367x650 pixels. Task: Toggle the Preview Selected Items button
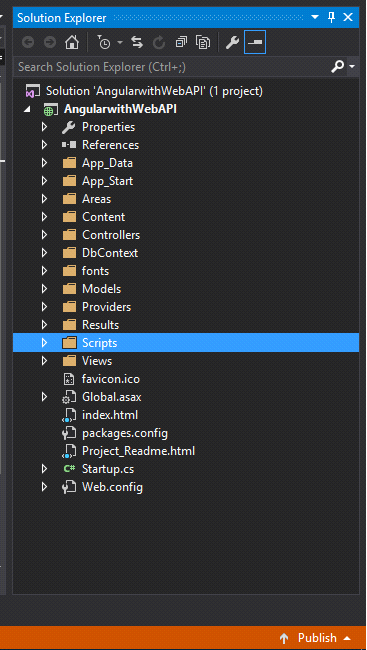[255, 43]
